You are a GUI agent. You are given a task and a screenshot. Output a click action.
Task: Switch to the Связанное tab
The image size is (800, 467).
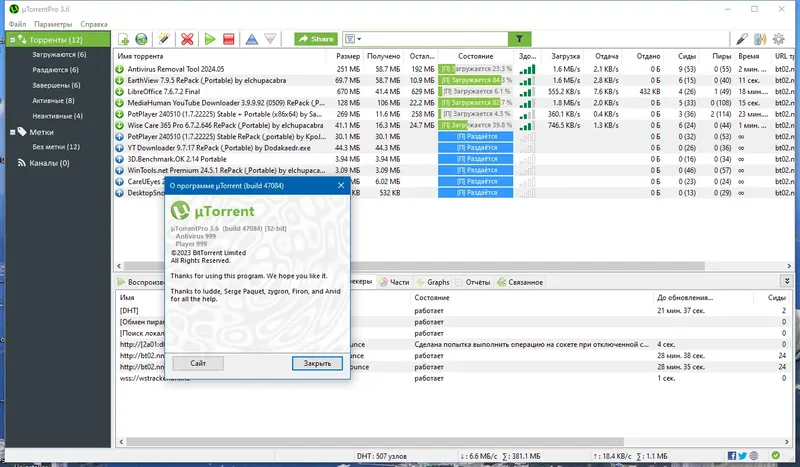click(520, 282)
